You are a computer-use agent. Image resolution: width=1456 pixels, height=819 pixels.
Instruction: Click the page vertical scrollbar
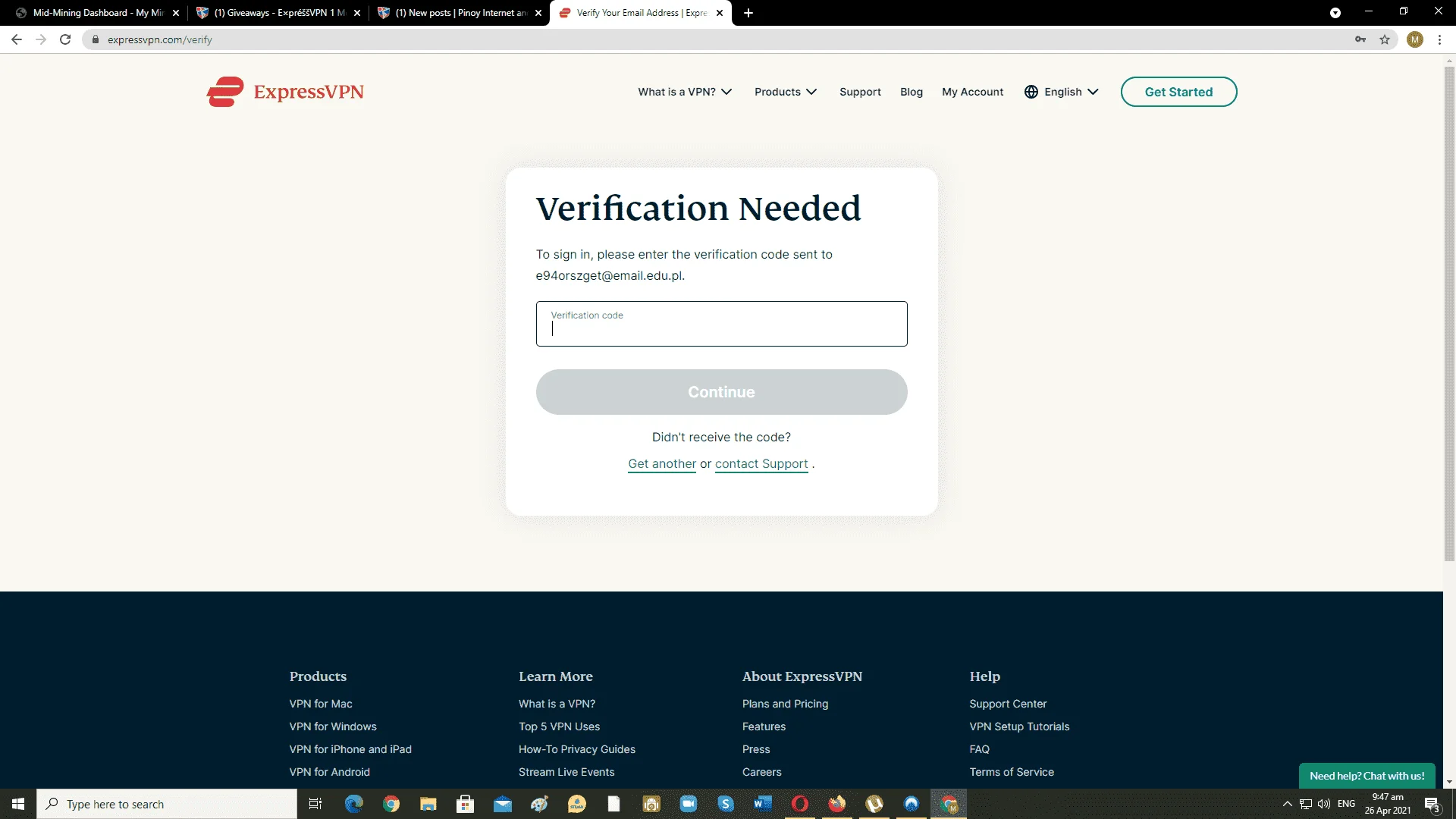(x=1449, y=313)
